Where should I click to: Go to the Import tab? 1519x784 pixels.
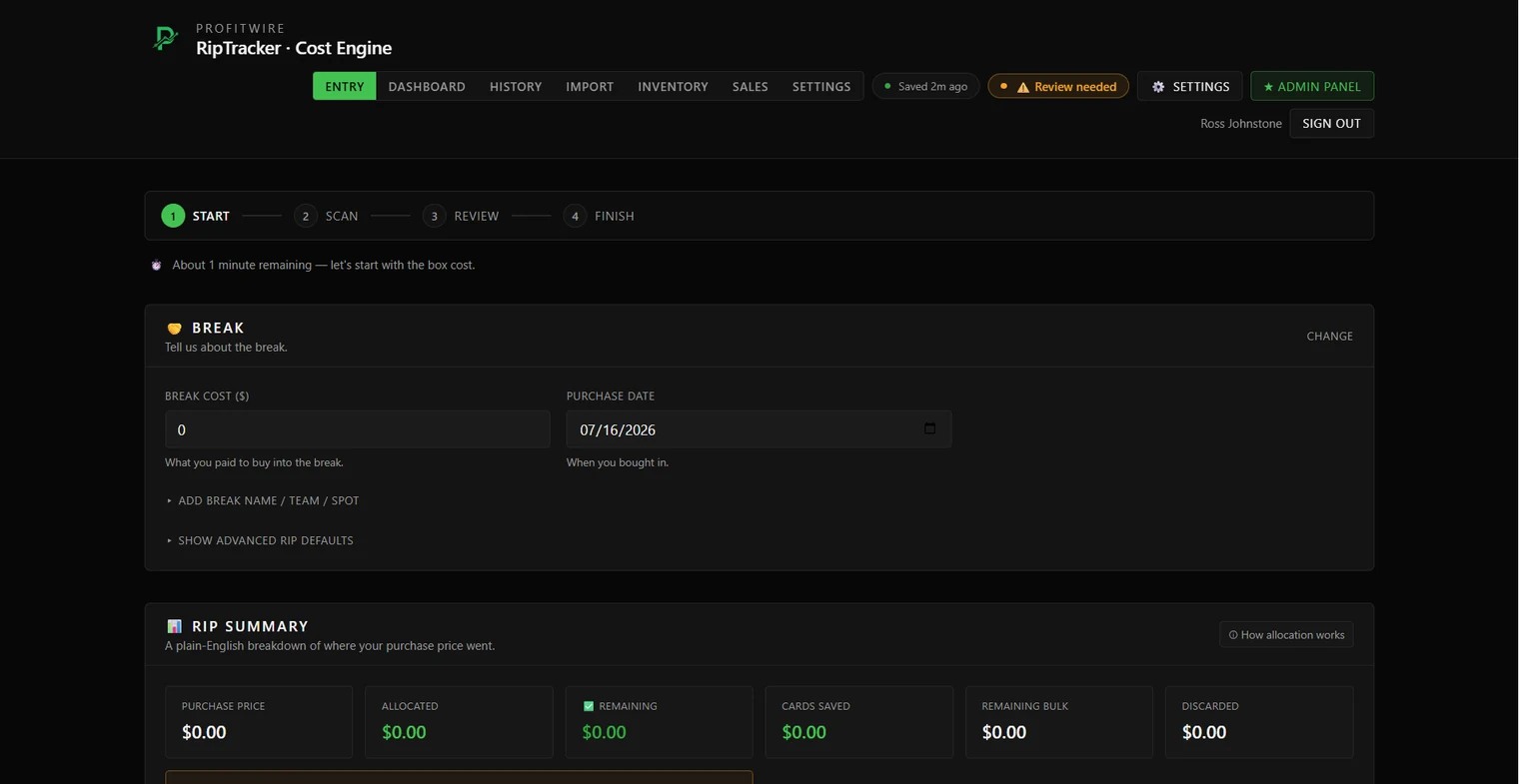[590, 86]
